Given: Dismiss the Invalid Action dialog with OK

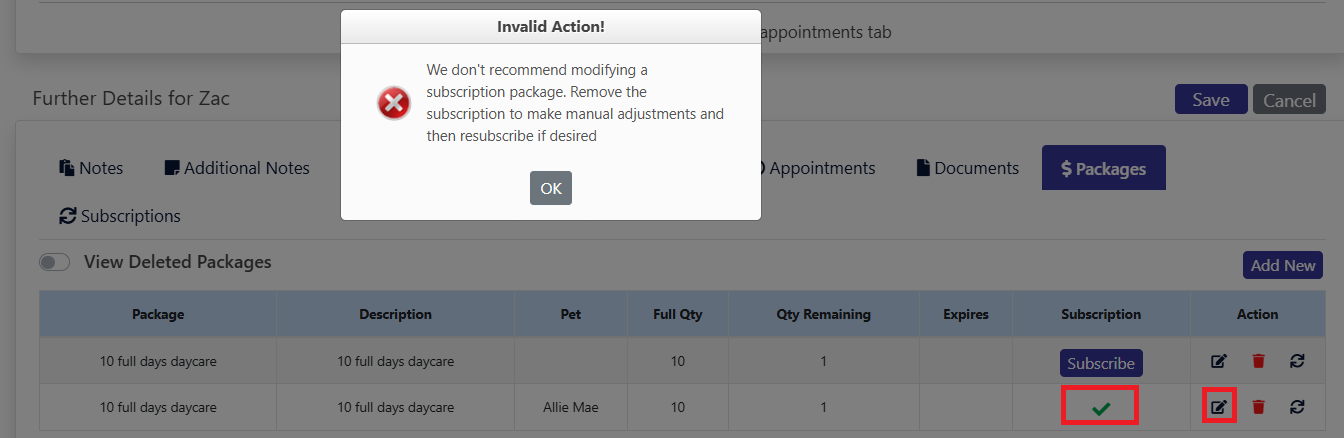Looking at the screenshot, I should tap(551, 188).
